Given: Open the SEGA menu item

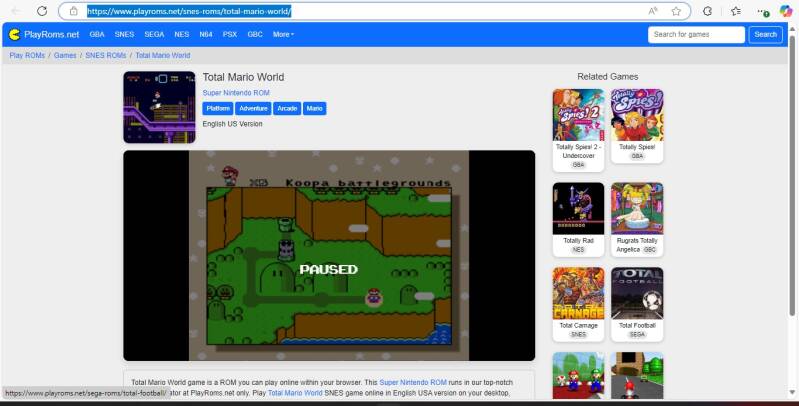Looking at the screenshot, I should click(154, 34).
